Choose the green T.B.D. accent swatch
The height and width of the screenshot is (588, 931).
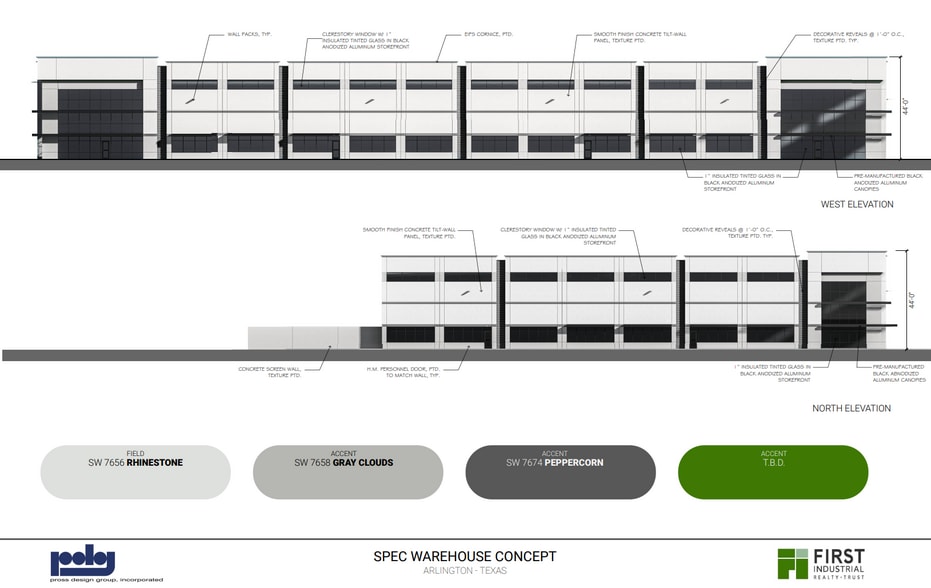pyautogui.click(x=772, y=472)
